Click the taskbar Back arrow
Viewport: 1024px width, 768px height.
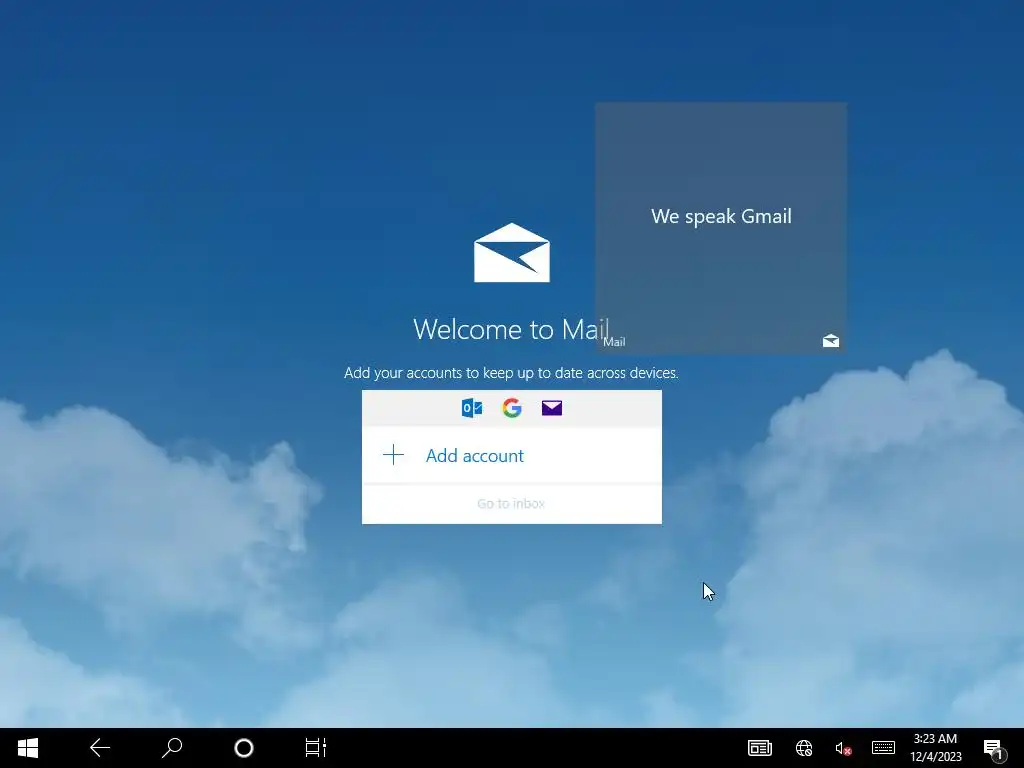(100, 748)
